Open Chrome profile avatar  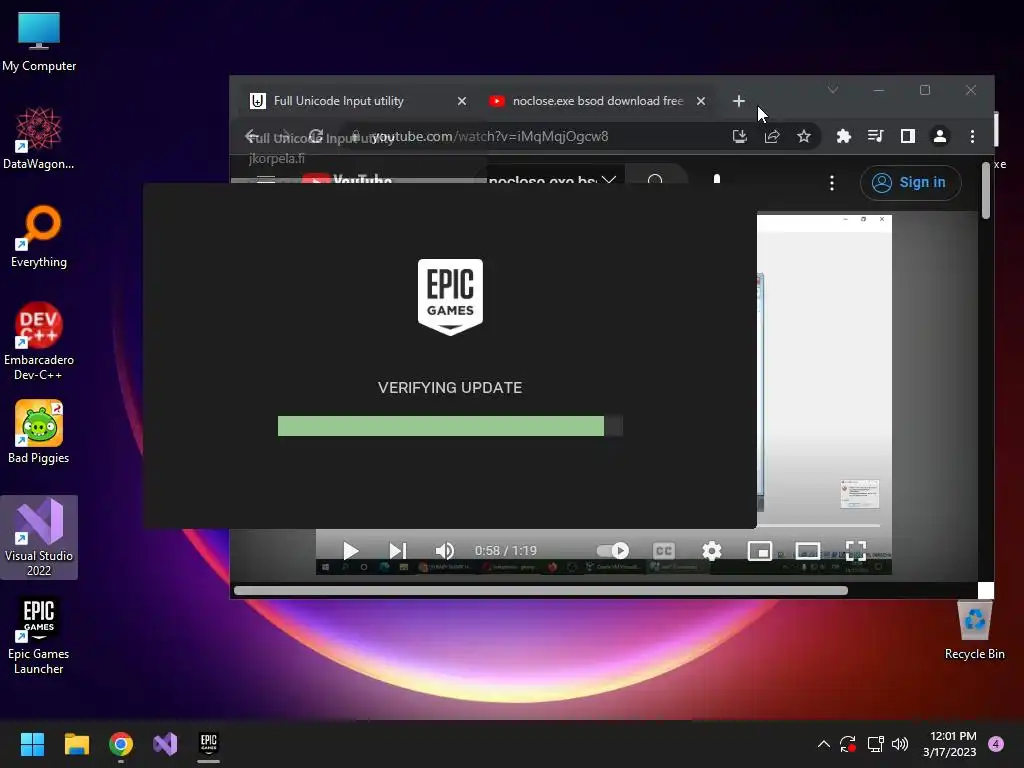click(940, 136)
